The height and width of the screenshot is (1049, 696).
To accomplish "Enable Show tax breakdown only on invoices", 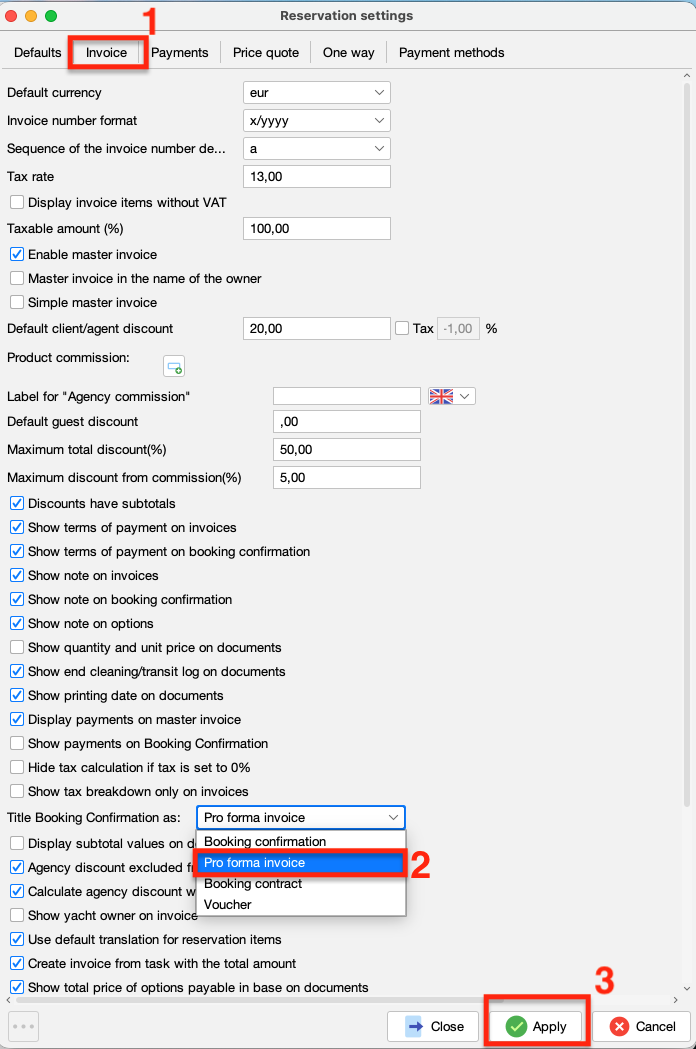I will point(17,791).
